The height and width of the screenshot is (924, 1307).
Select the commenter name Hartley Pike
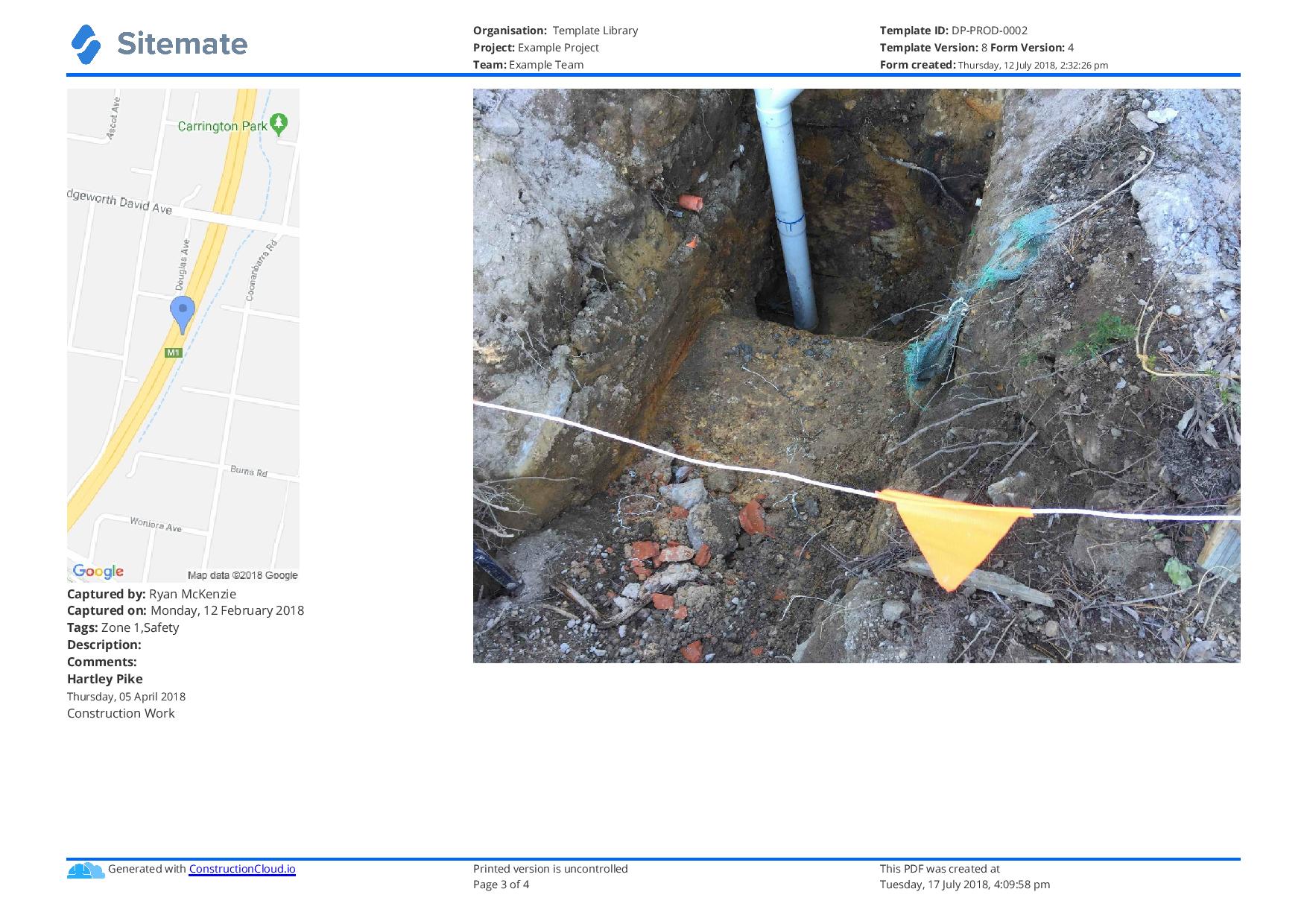pyautogui.click(x=105, y=679)
